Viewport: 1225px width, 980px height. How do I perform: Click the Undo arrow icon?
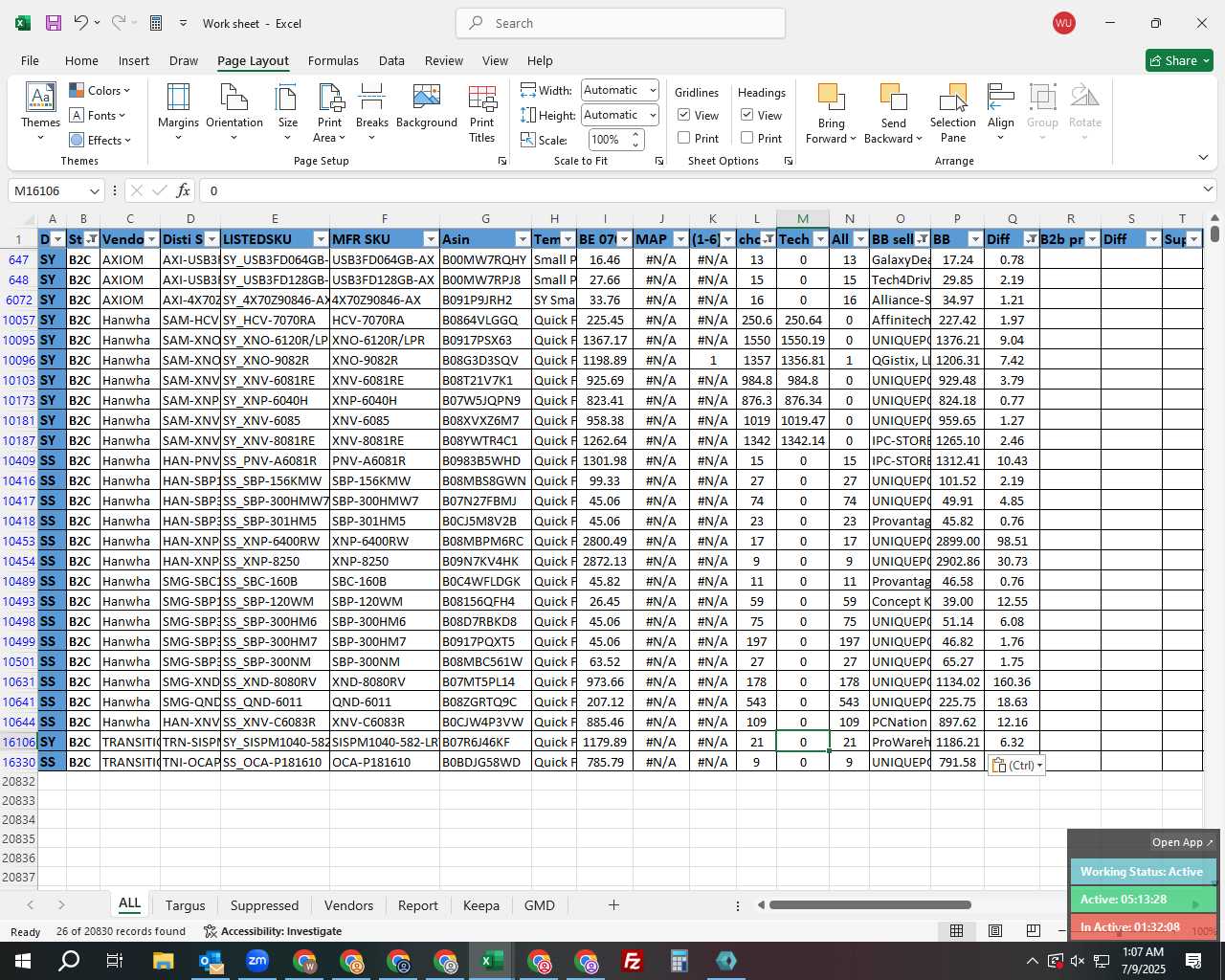(81, 23)
